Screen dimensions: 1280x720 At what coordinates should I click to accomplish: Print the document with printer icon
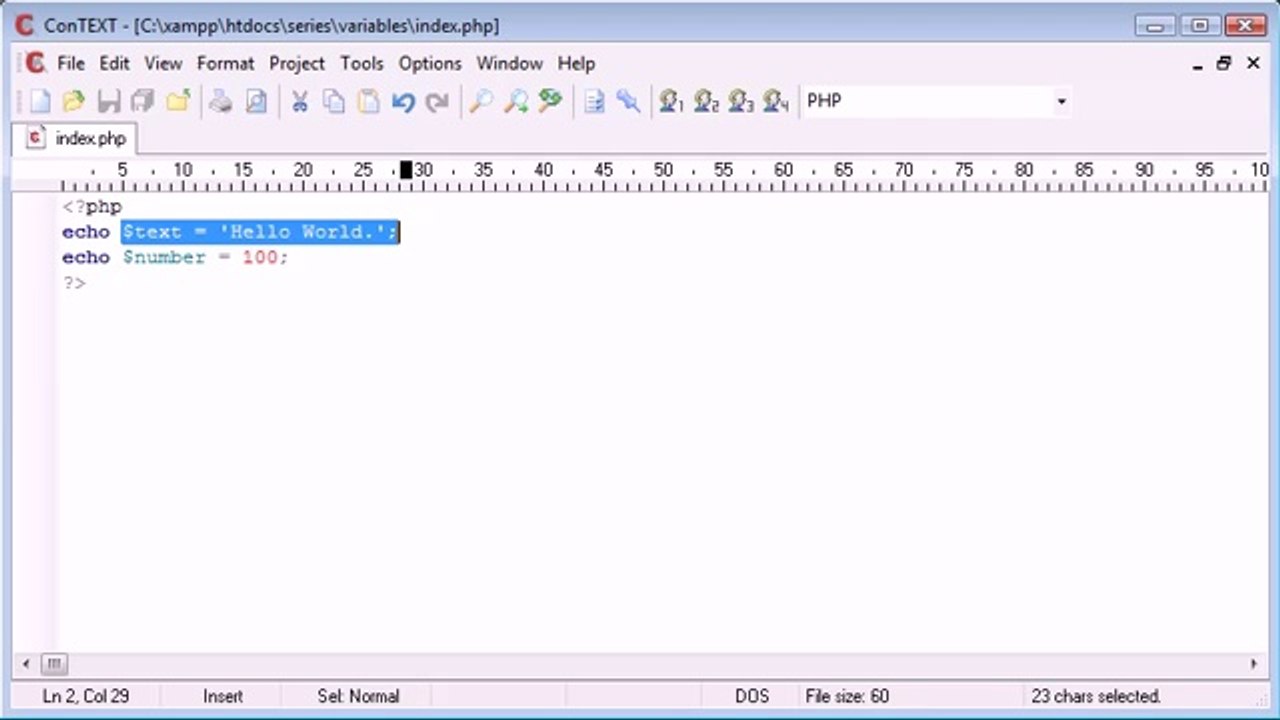coord(222,101)
